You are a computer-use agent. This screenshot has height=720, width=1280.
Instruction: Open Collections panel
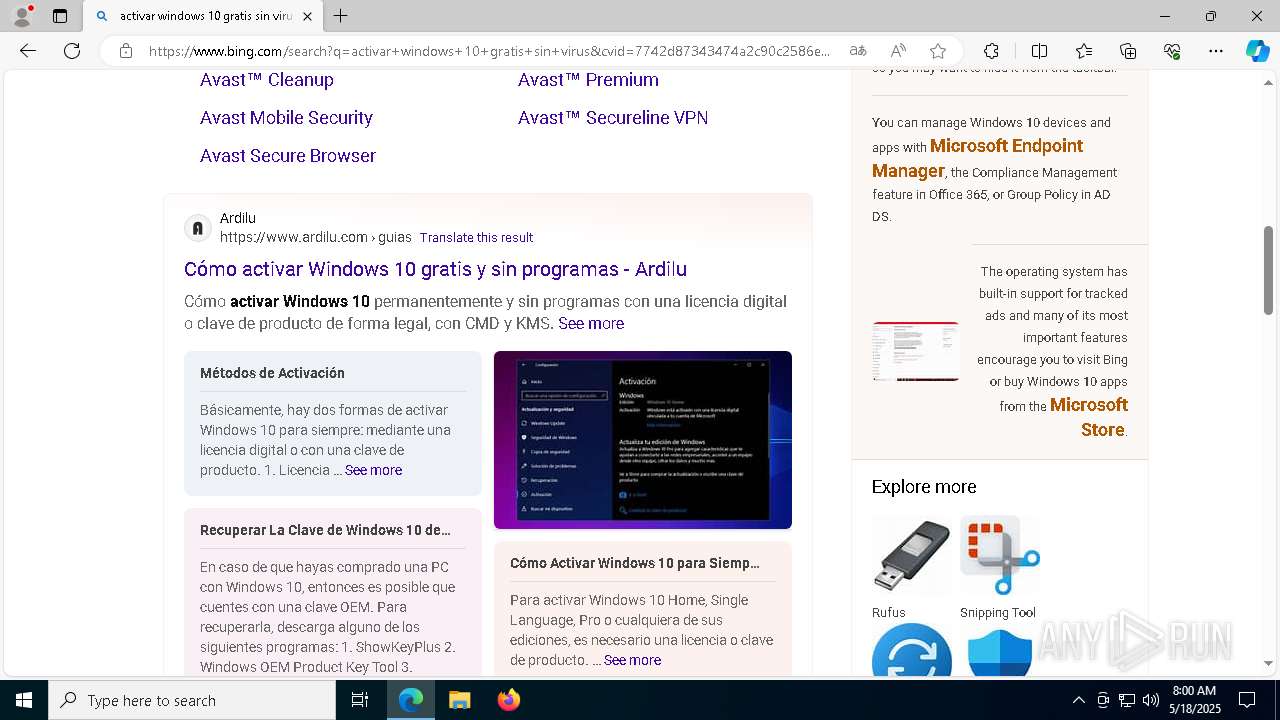pos(1128,51)
